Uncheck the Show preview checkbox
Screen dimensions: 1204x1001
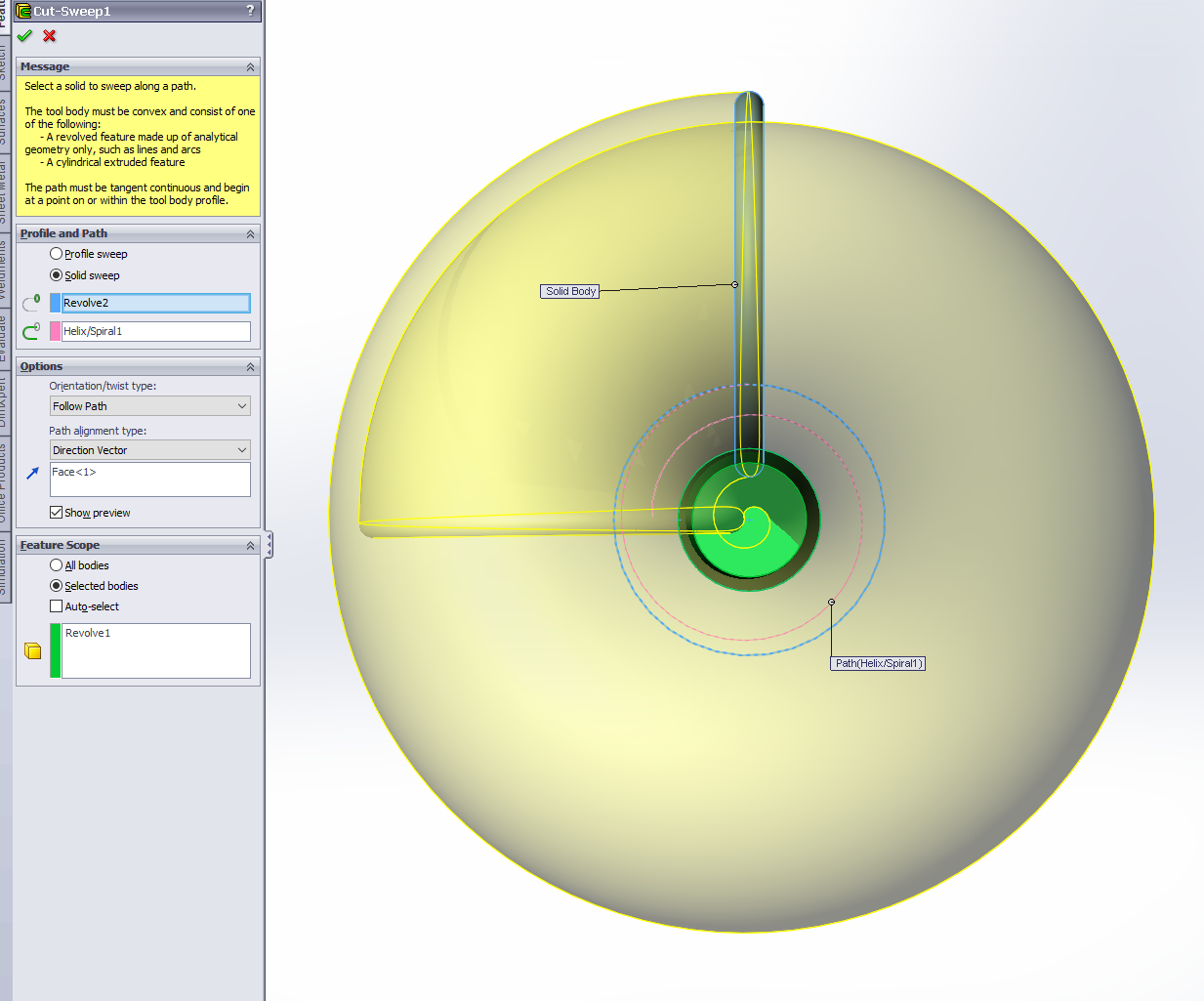coord(57,513)
